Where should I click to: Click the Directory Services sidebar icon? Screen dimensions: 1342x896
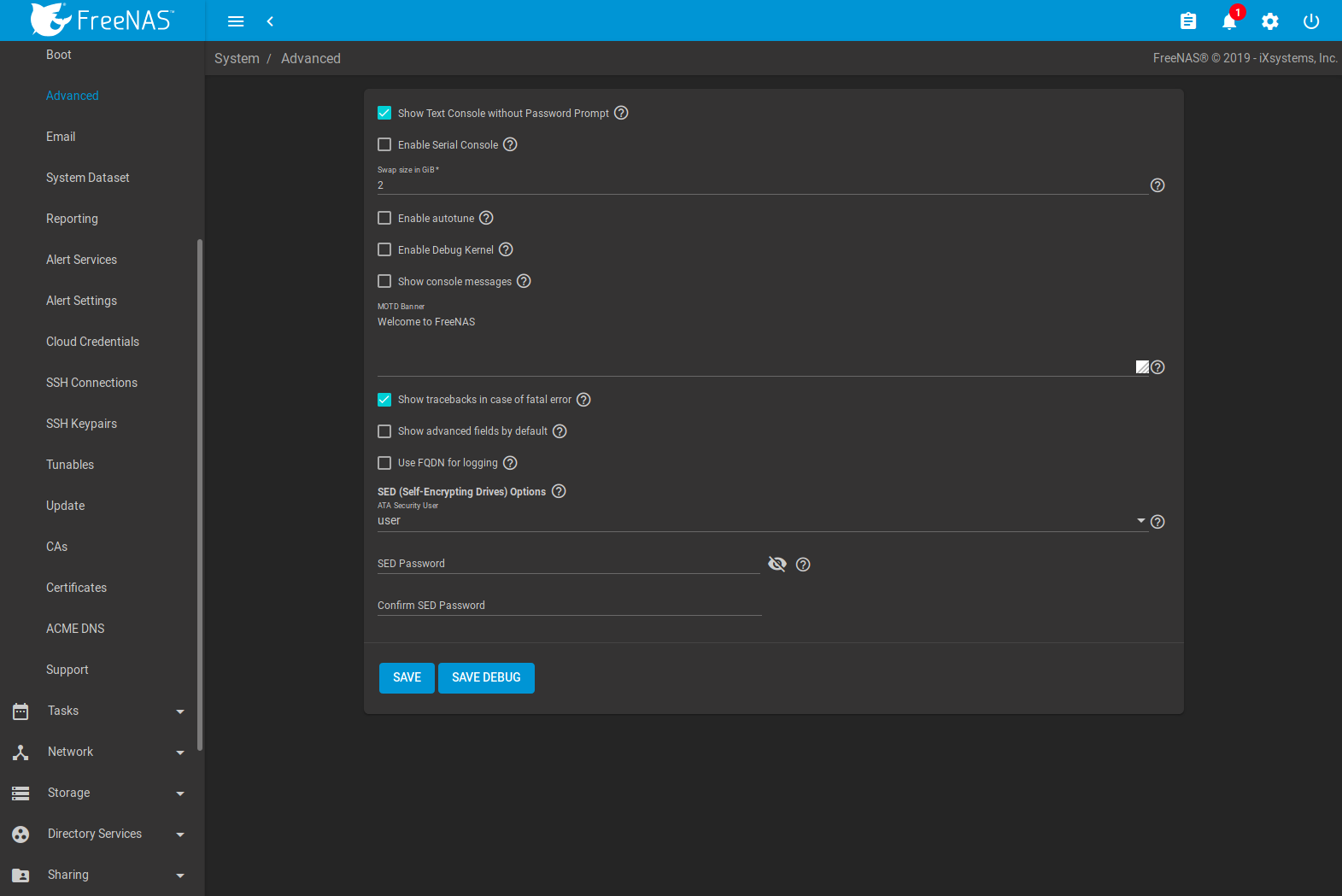click(21, 835)
